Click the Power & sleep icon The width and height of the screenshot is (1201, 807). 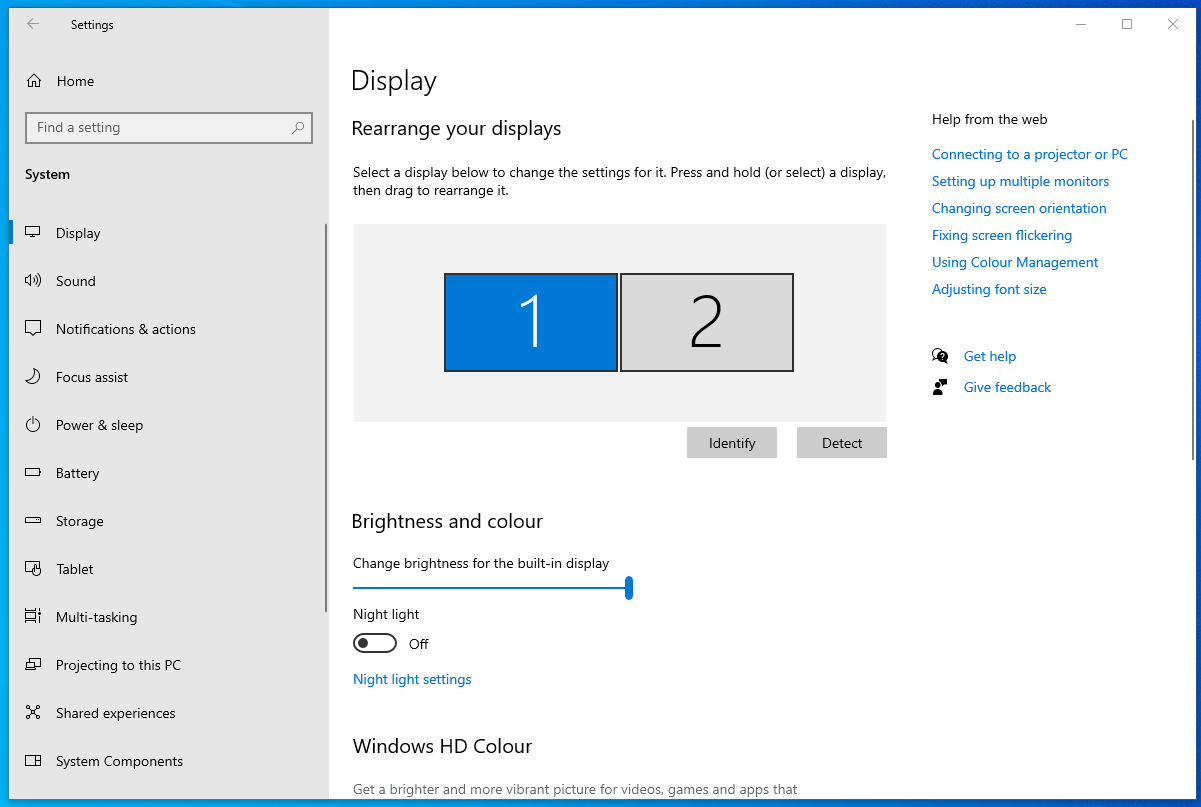[33, 425]
